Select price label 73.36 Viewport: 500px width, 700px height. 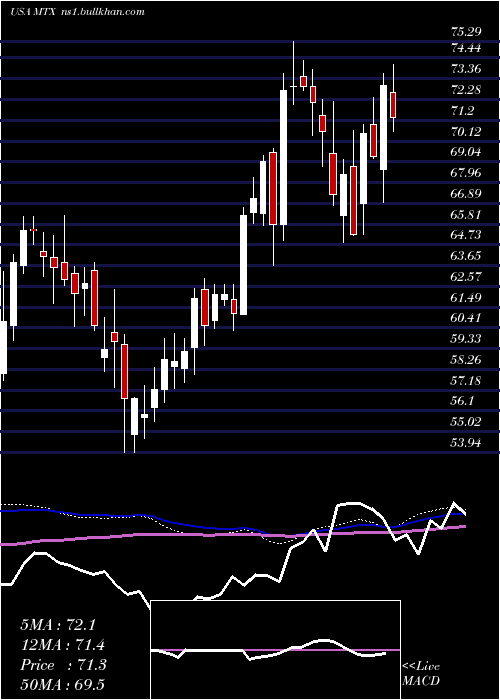(466, 68)
